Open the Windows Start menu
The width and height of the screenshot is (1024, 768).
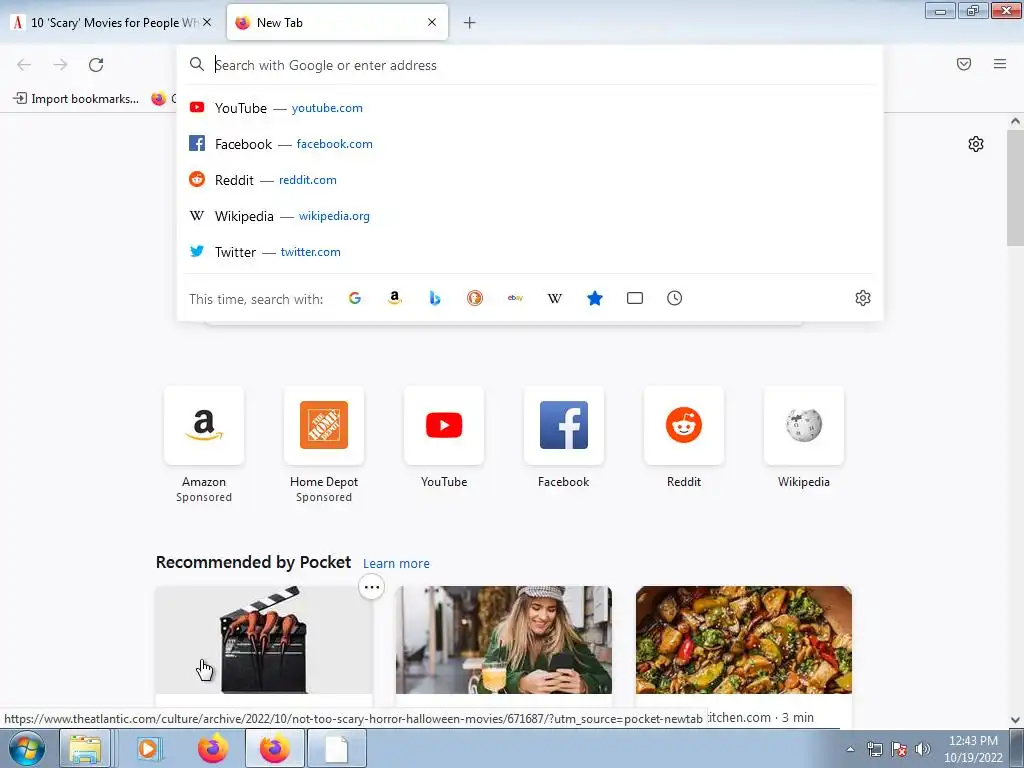[26, 748]
